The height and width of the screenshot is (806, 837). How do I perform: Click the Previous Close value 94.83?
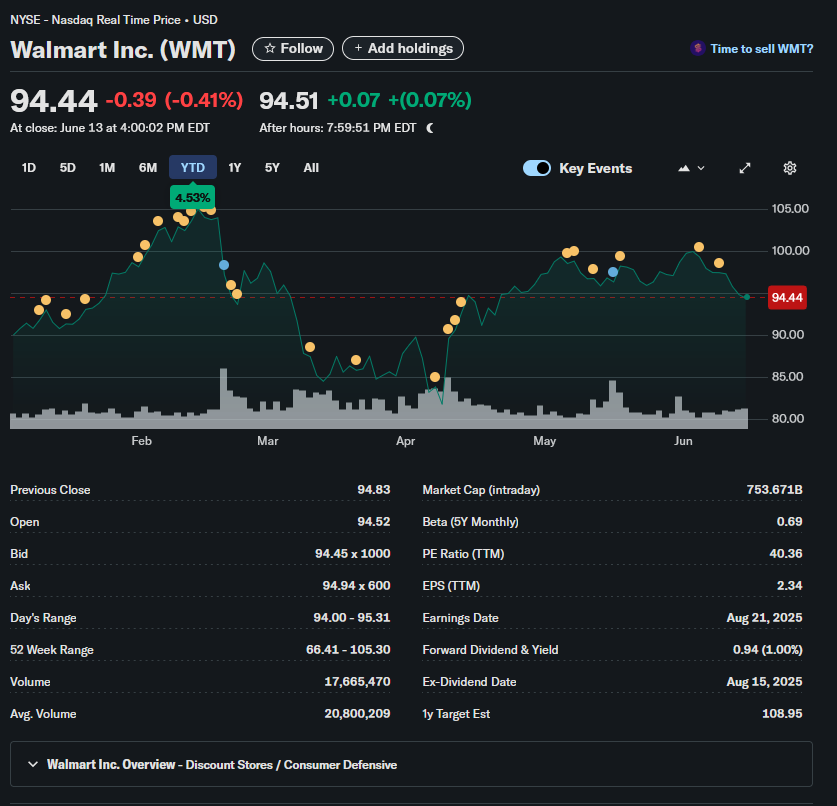pos(374,489)
